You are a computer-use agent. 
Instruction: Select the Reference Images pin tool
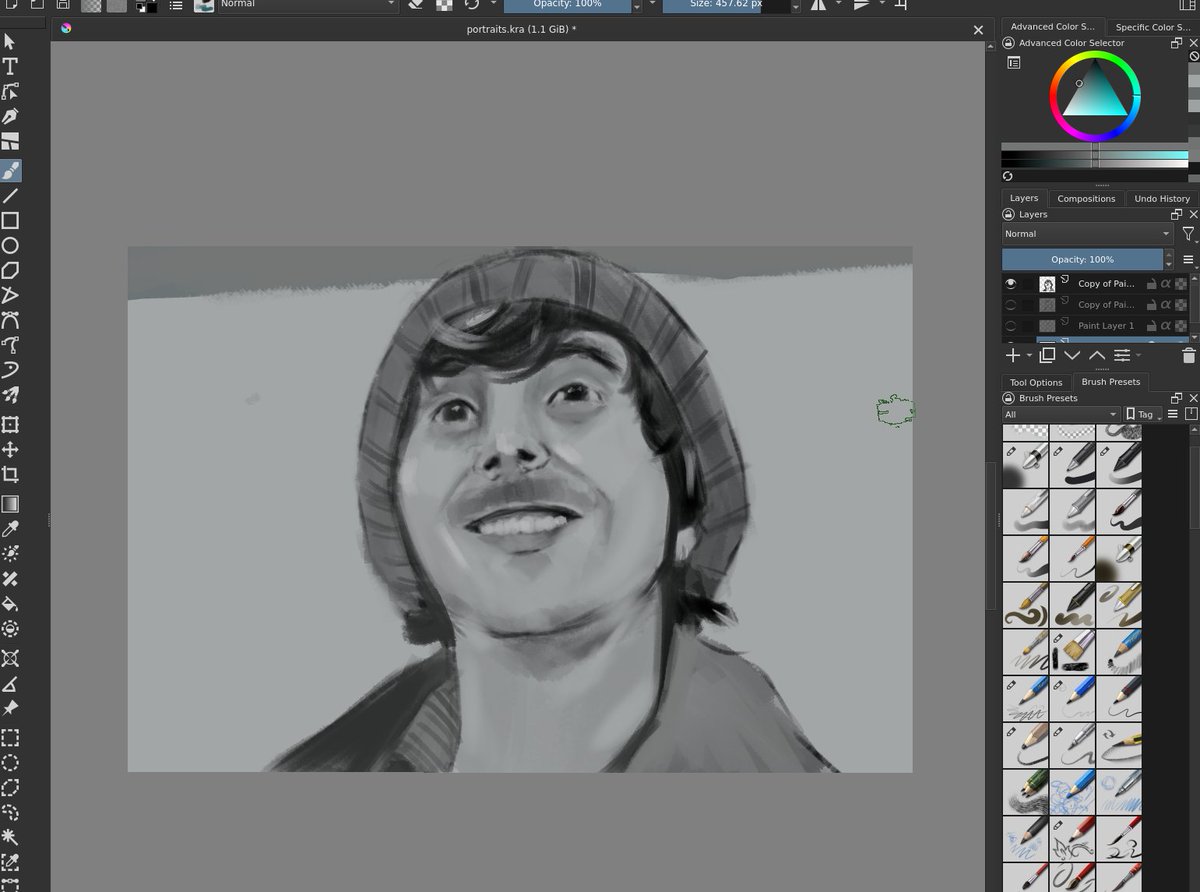coord(10,708)
